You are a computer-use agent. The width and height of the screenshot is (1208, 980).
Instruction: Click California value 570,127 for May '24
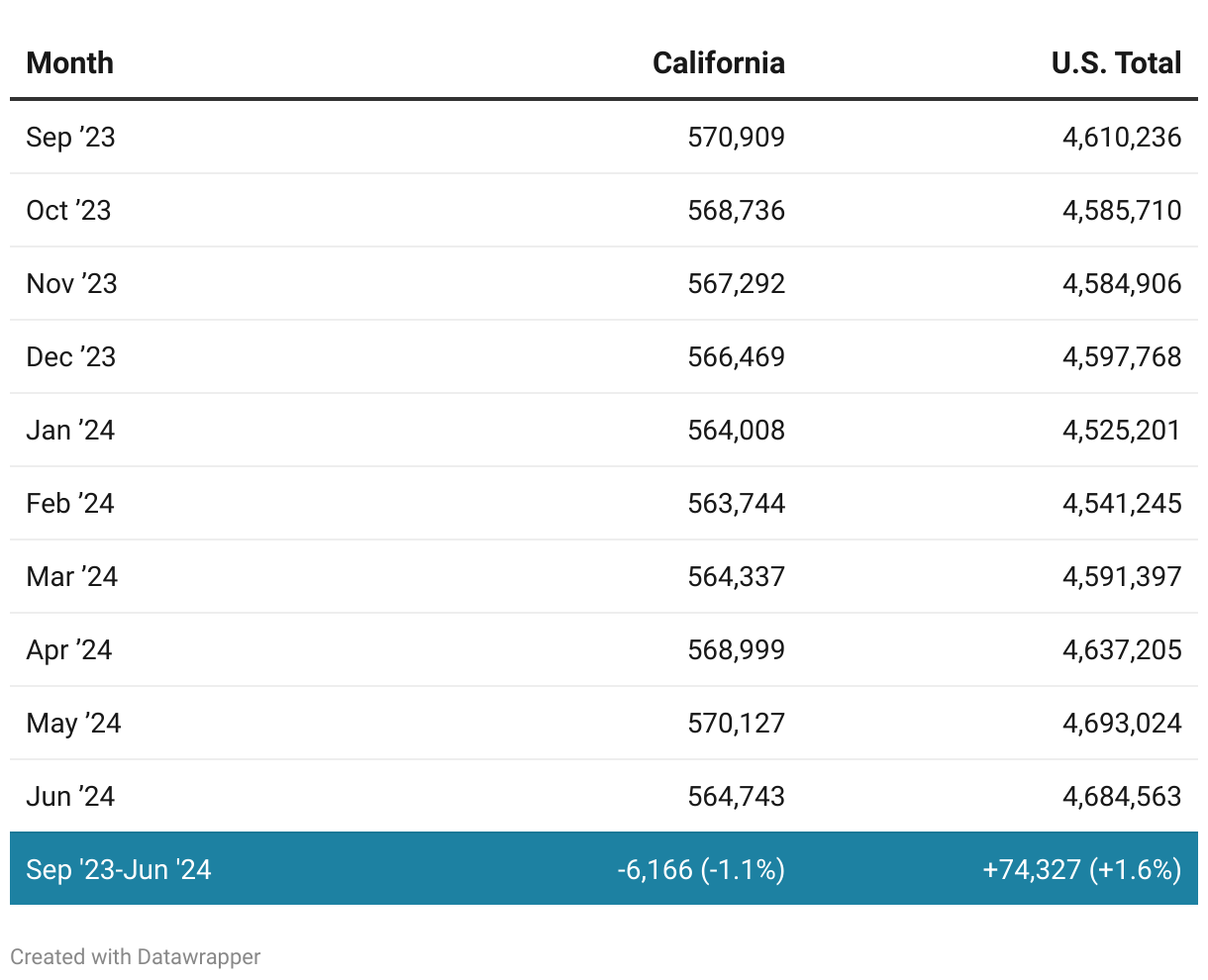point(736,724)
